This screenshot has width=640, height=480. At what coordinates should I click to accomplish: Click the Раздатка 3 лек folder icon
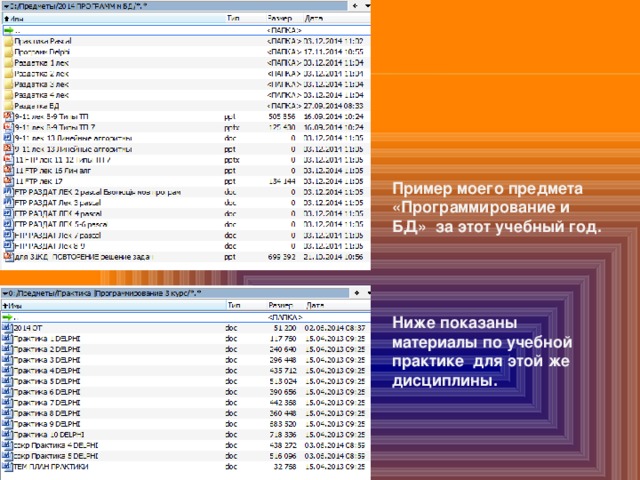click(x=8, y=84)
